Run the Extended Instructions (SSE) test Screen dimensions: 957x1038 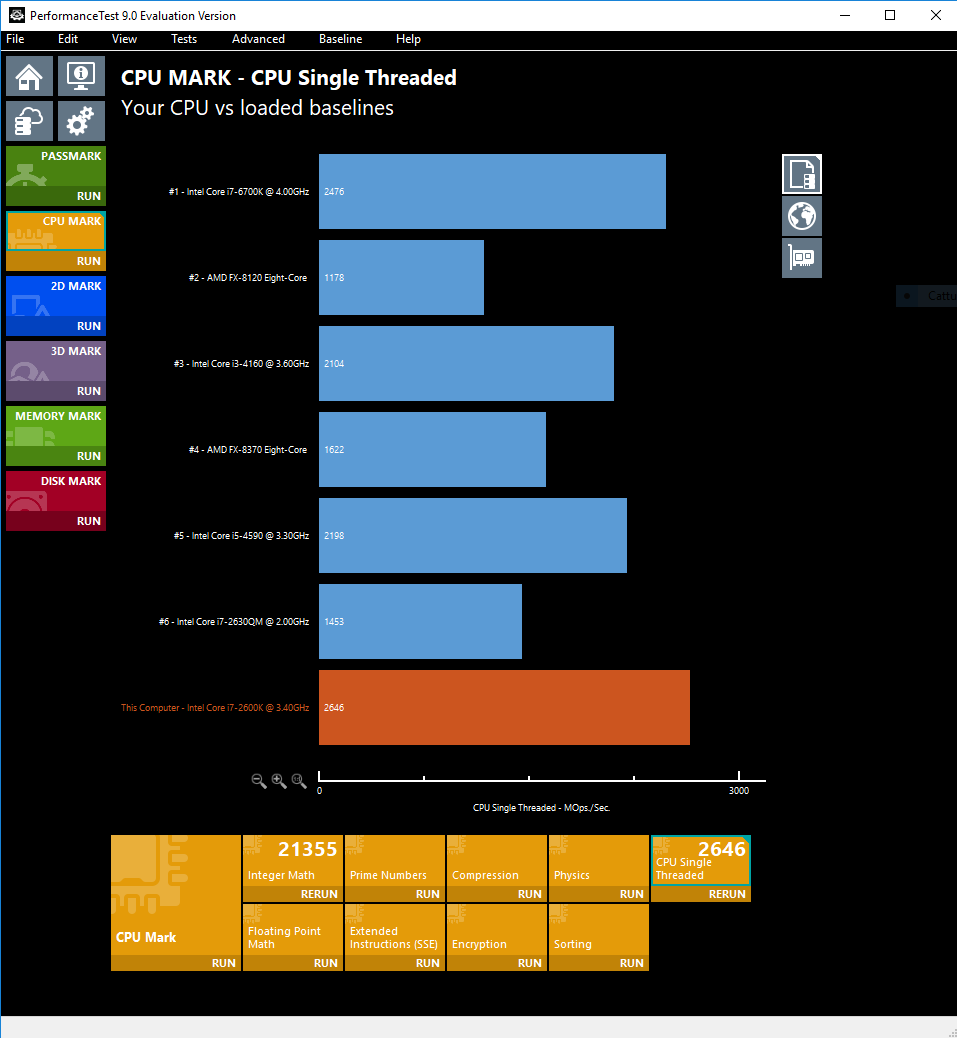tap(394, 963)
